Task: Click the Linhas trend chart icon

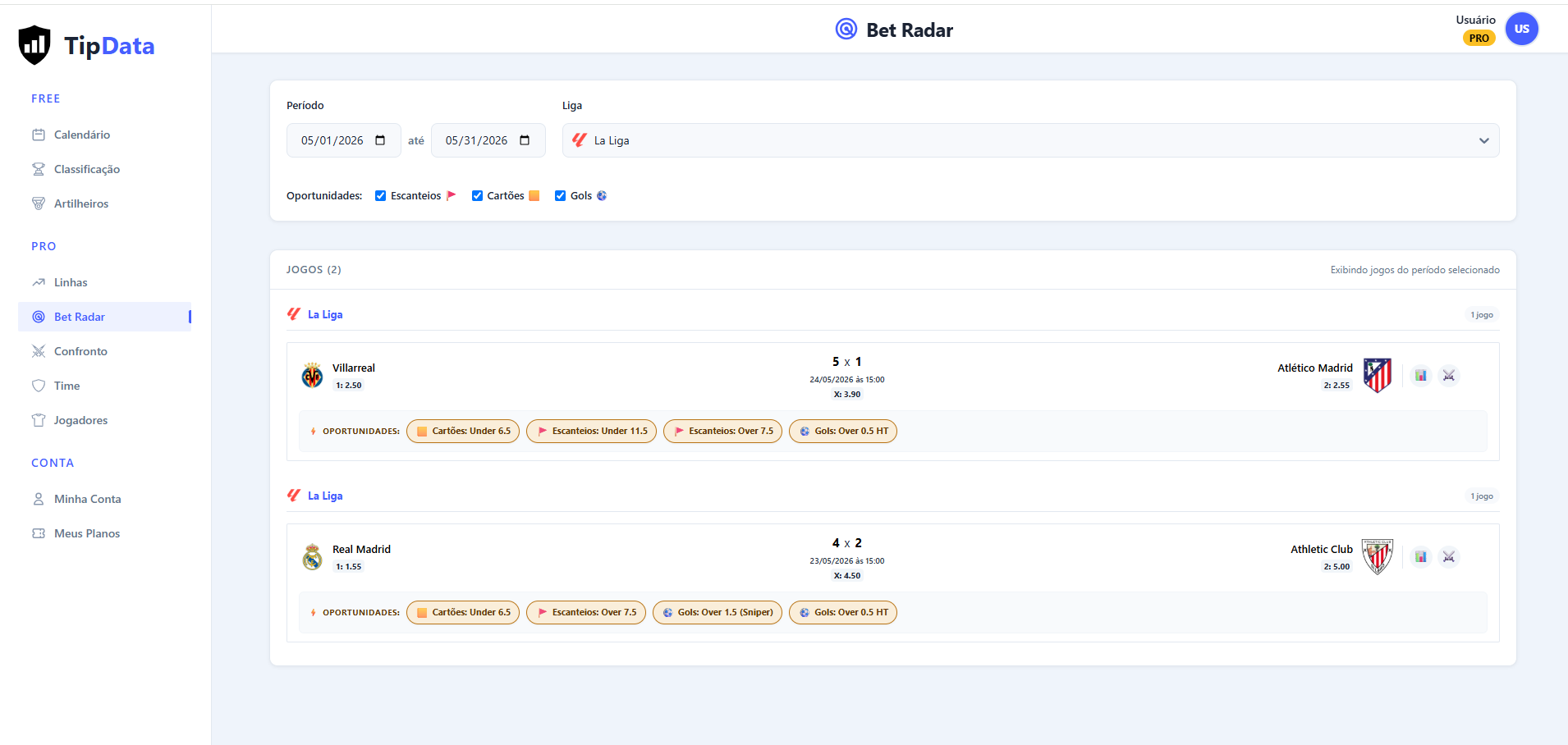Action: 39,282
